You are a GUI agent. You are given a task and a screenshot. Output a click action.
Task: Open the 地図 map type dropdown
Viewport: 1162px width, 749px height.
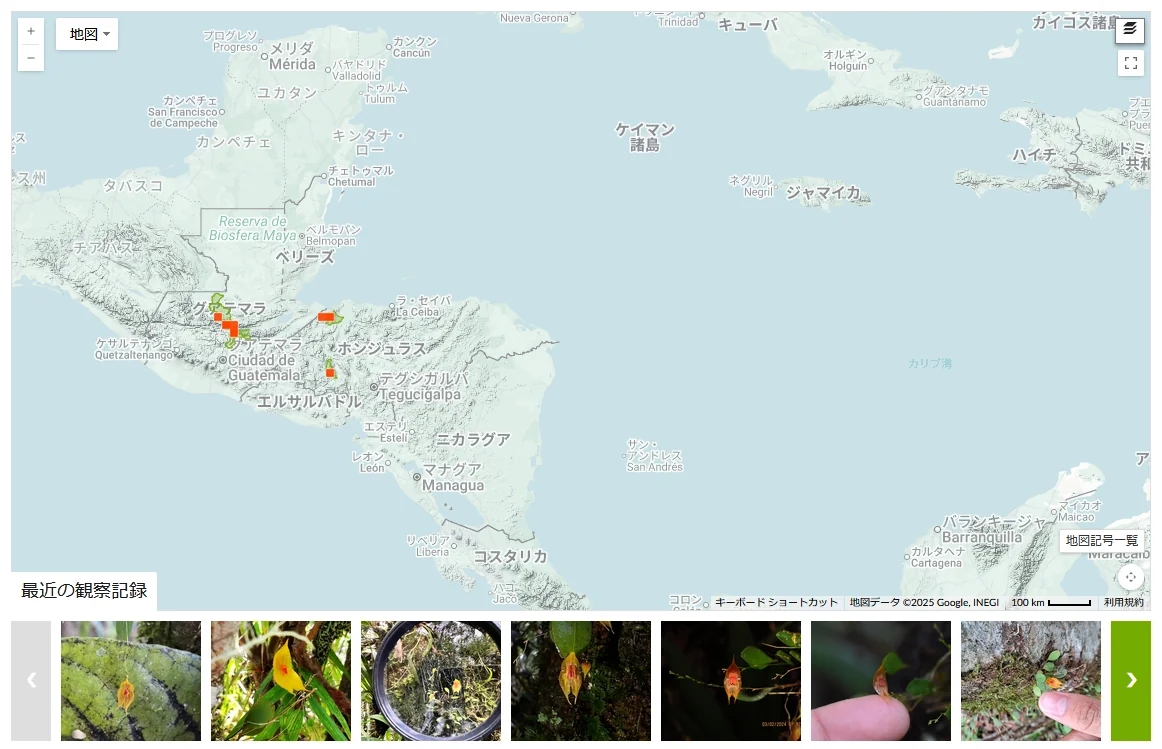tap(87, 34)
